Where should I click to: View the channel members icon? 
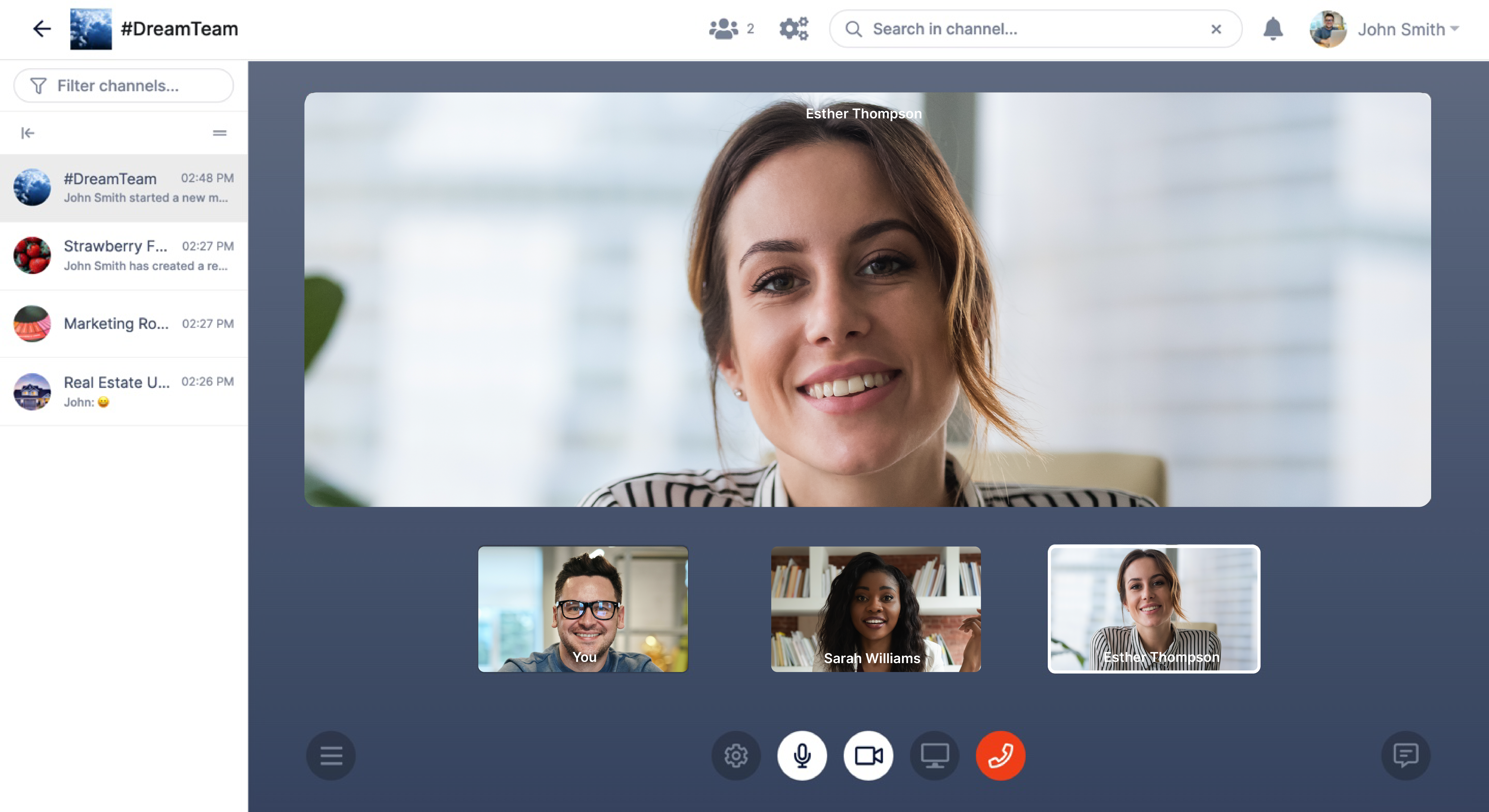coord(723,28)
